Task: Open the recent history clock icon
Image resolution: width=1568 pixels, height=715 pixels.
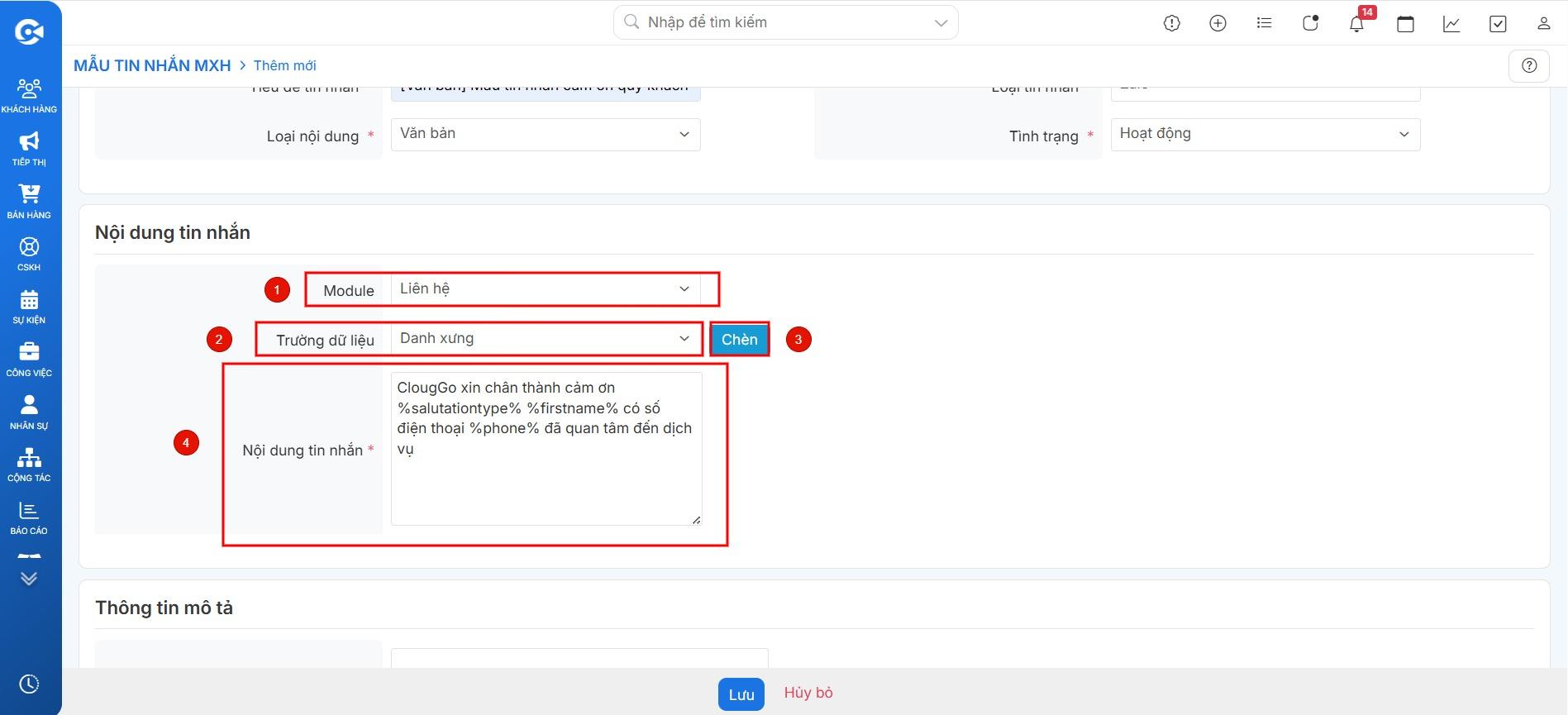Action: click(x=29, y=684)
